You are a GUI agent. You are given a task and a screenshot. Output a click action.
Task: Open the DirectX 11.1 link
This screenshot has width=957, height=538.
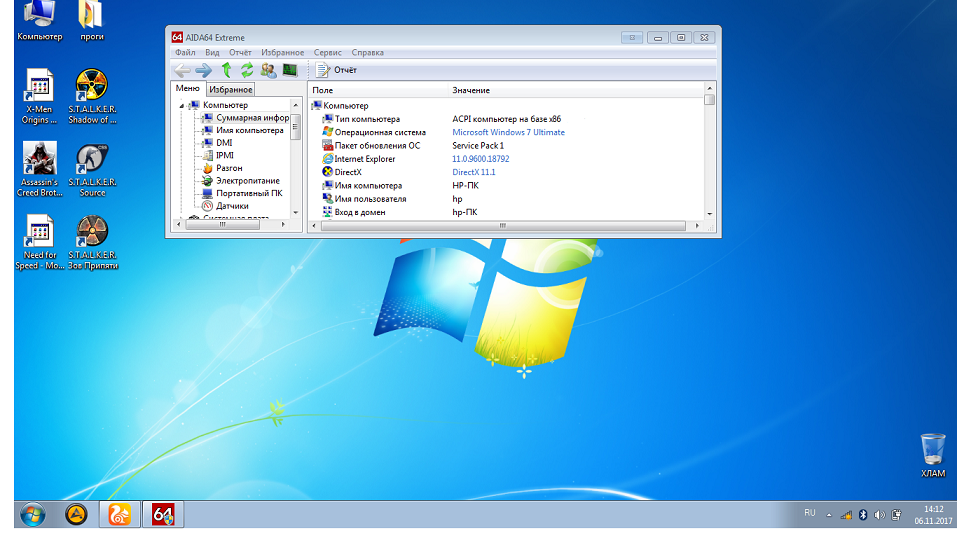point(473,172)
